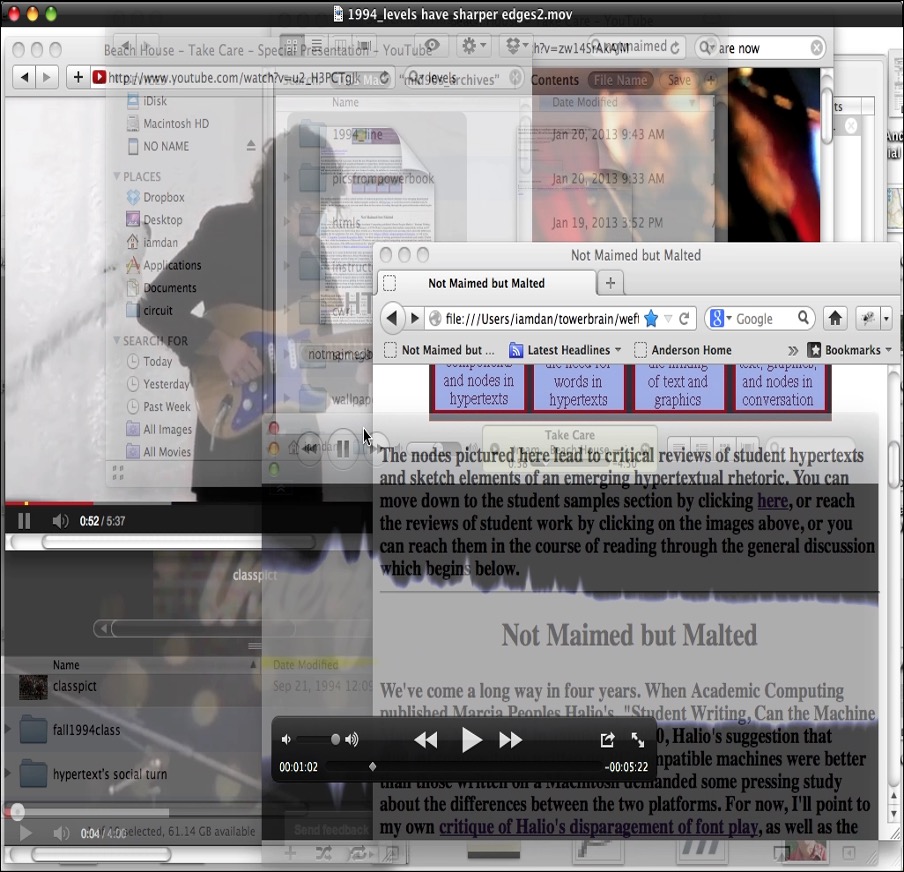Image resolution: width=904 pixels, height=872 pixels.
Task: Open gear action menu in background toolbar
Action: click(474, 46)
